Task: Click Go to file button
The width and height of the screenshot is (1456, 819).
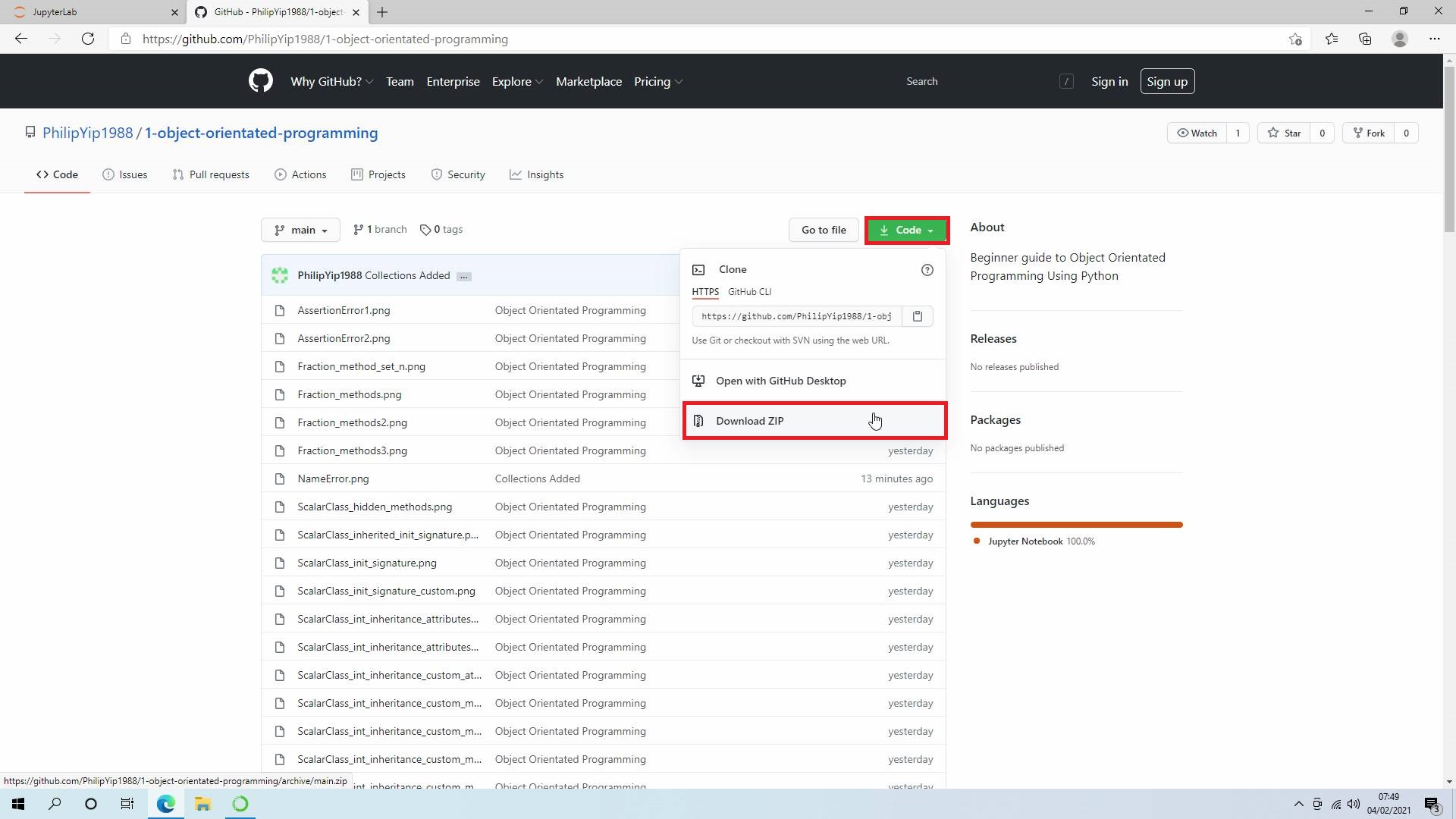Action: 824,230
